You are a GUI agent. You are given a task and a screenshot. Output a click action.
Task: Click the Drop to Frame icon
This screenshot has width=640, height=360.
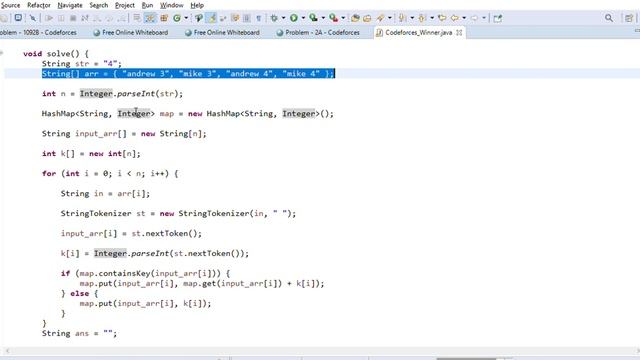137,18
